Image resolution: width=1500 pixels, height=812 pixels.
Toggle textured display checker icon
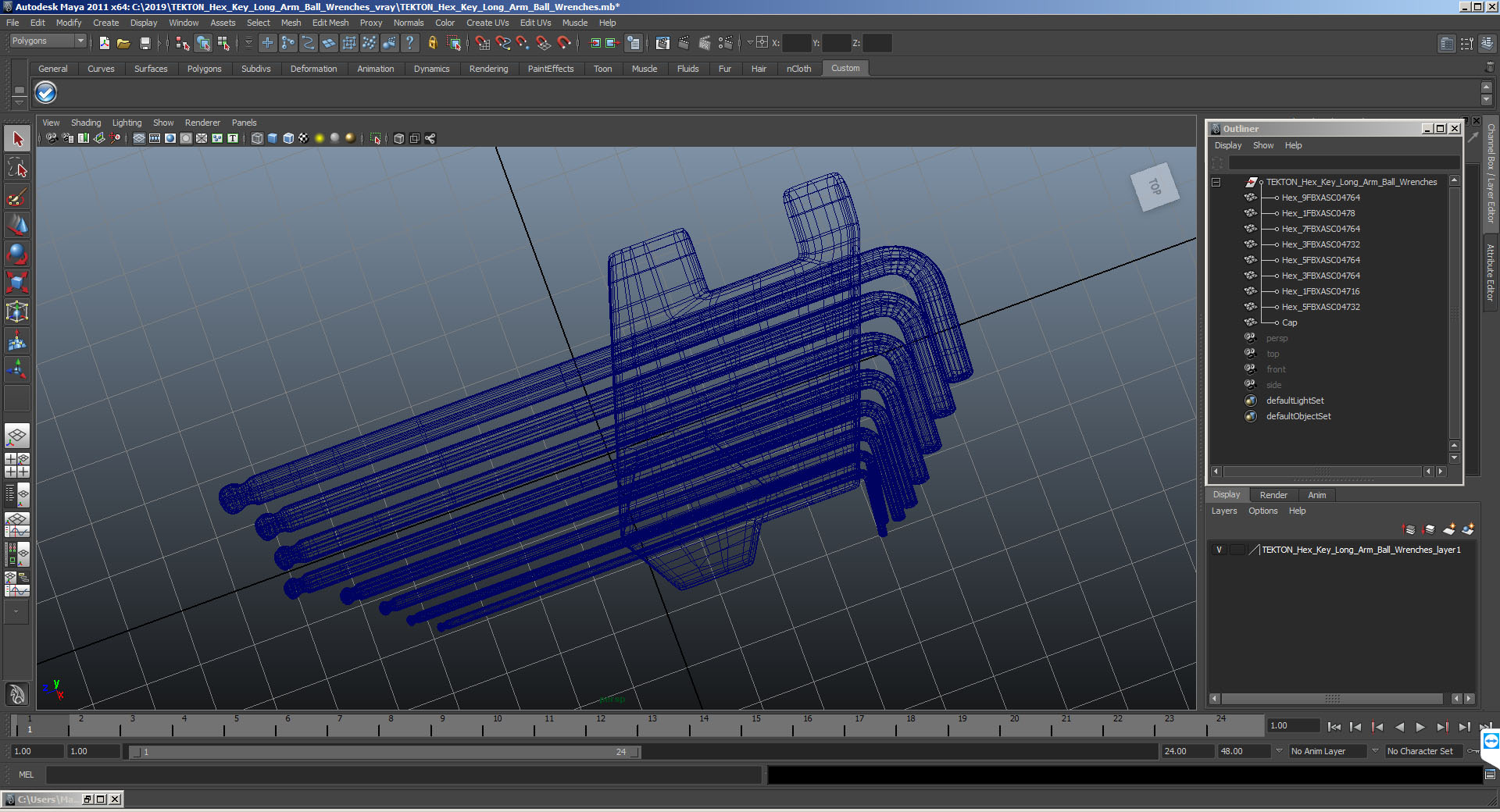(304, 138)
